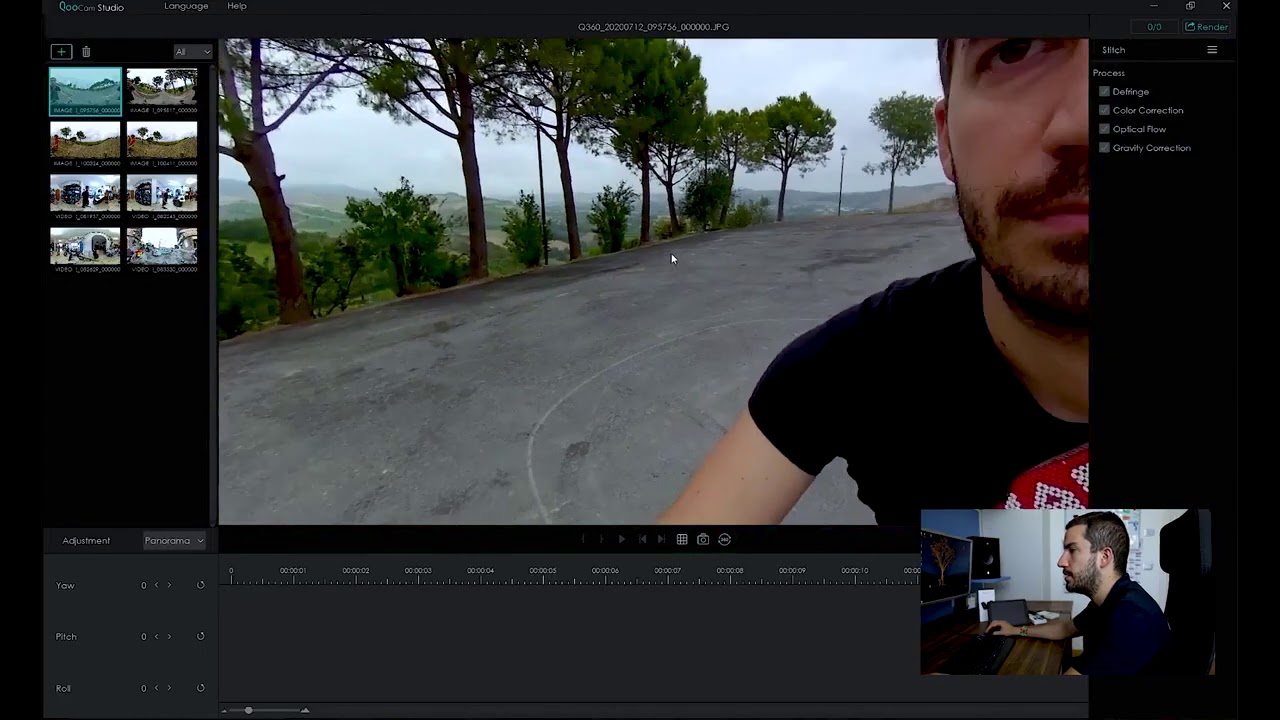
Task: Click the trash delete media icon
Action: point(86,51)
